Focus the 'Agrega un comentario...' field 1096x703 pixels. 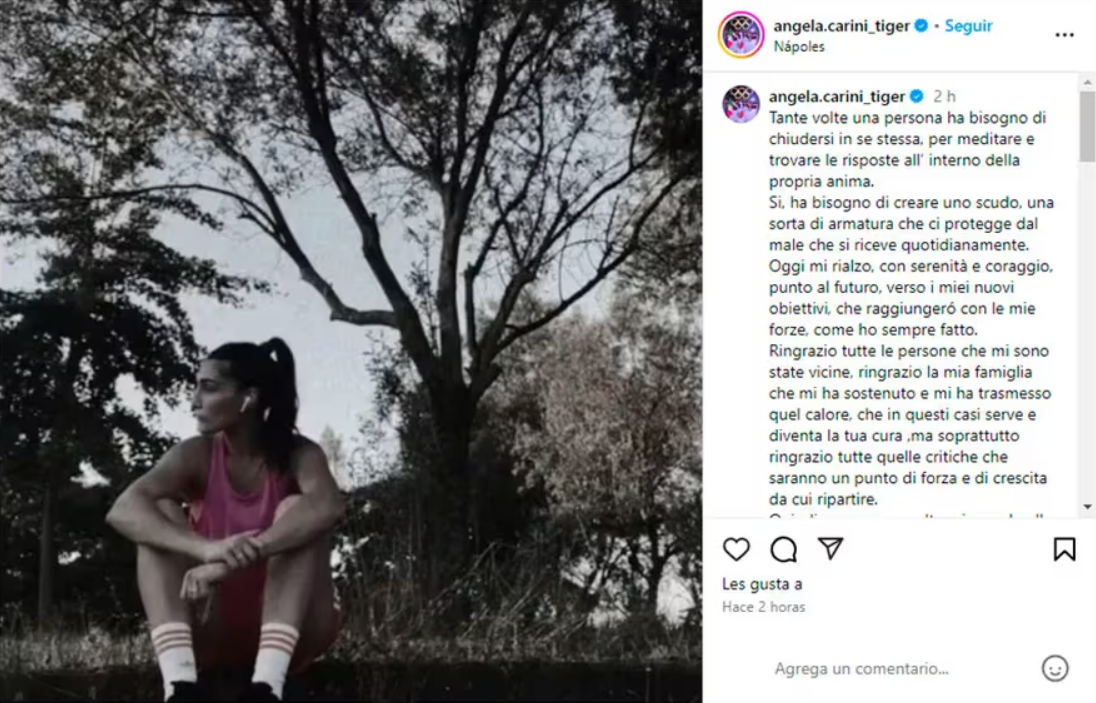[902, 669]
